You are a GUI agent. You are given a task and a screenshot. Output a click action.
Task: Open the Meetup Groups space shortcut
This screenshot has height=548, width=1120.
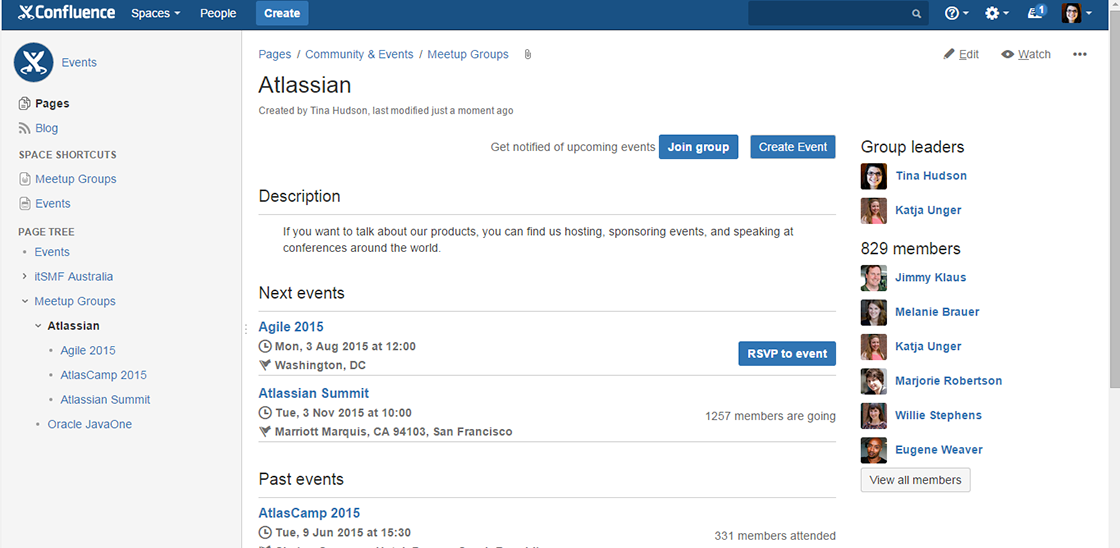76,179
